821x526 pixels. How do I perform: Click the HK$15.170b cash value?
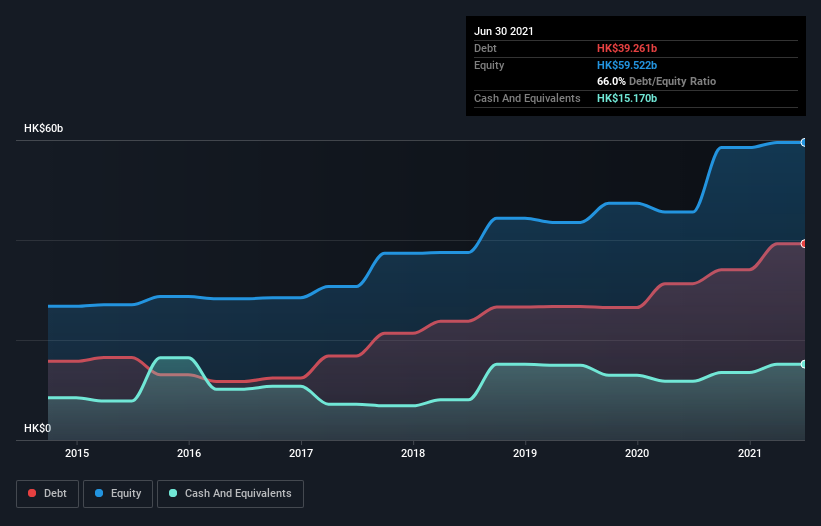(627, 98)
